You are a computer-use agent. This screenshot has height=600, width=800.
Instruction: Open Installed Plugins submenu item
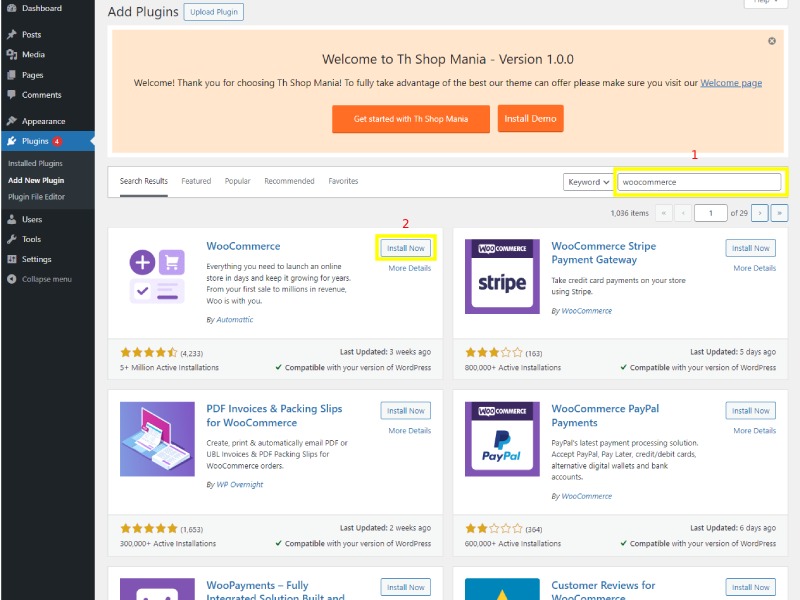pyautogui.click(x=35, y=163)
